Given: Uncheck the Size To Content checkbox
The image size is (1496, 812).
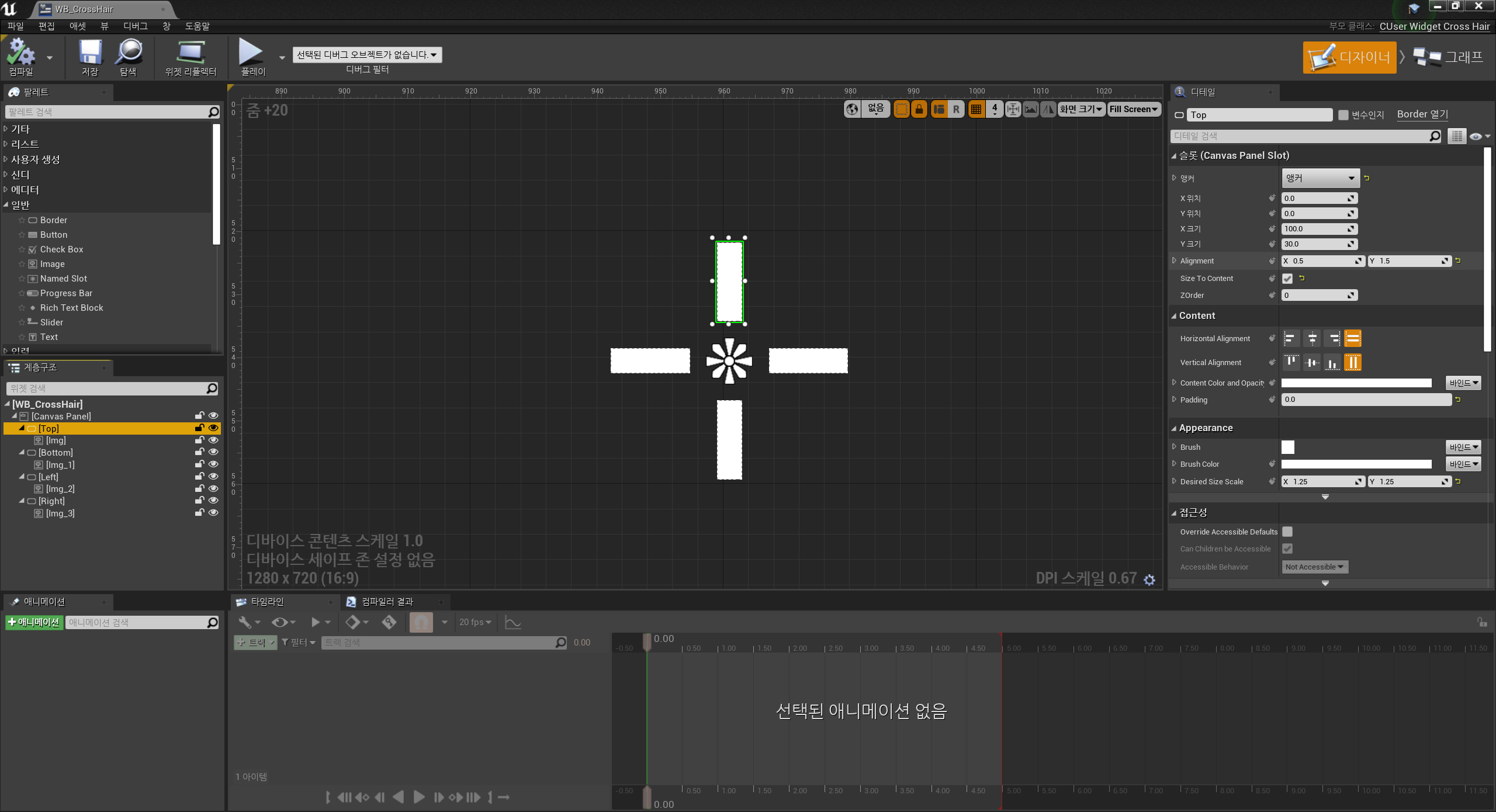Looking at the screenshot, I should (1287, 279).
